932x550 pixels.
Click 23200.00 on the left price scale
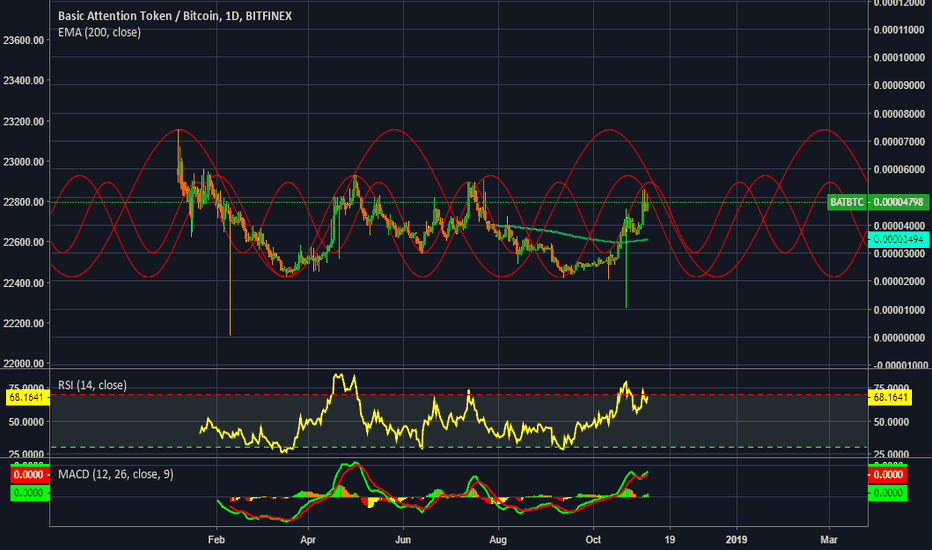click(24, 122)
